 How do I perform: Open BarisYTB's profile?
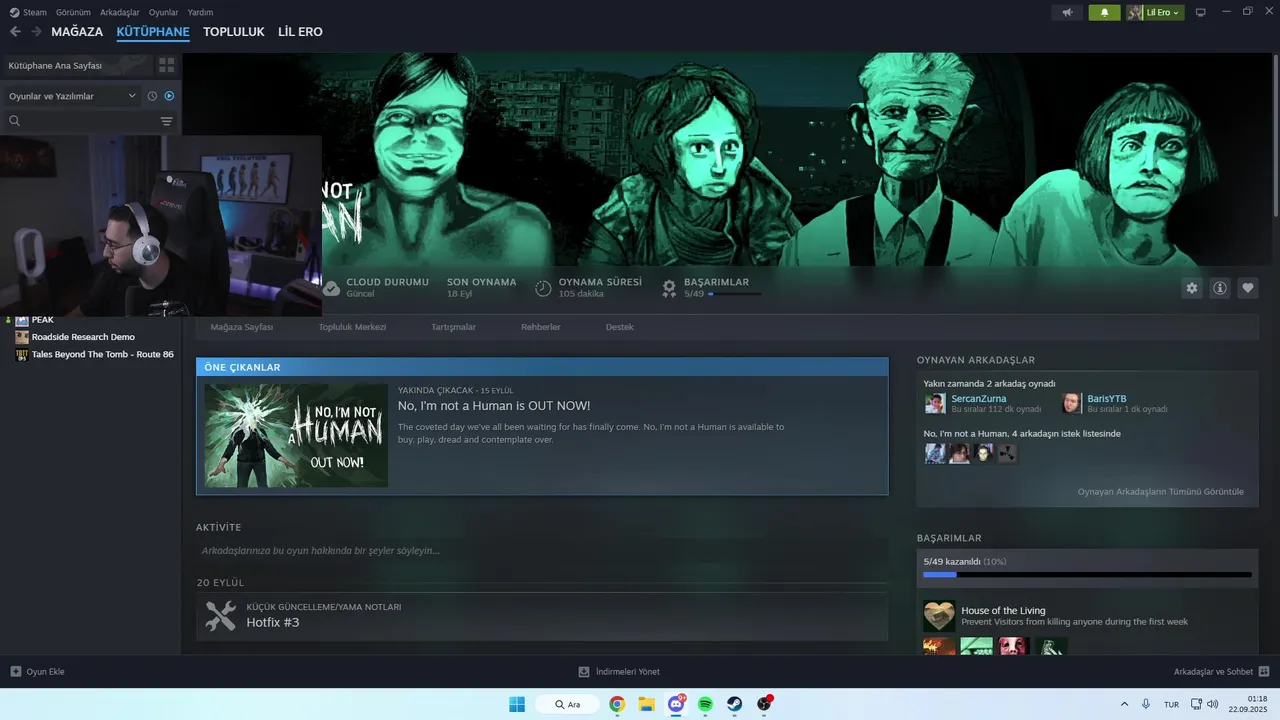click(1107, 399)
